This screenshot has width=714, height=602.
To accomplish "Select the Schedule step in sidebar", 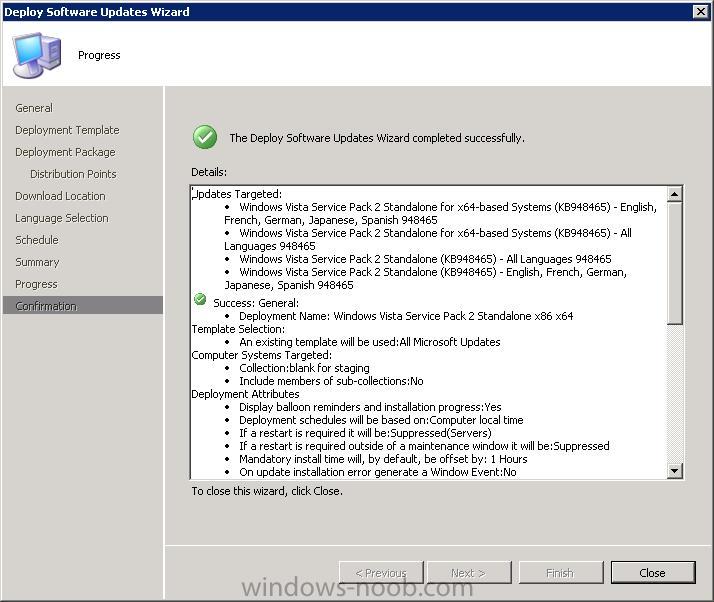I will click(x=37, y=240).
